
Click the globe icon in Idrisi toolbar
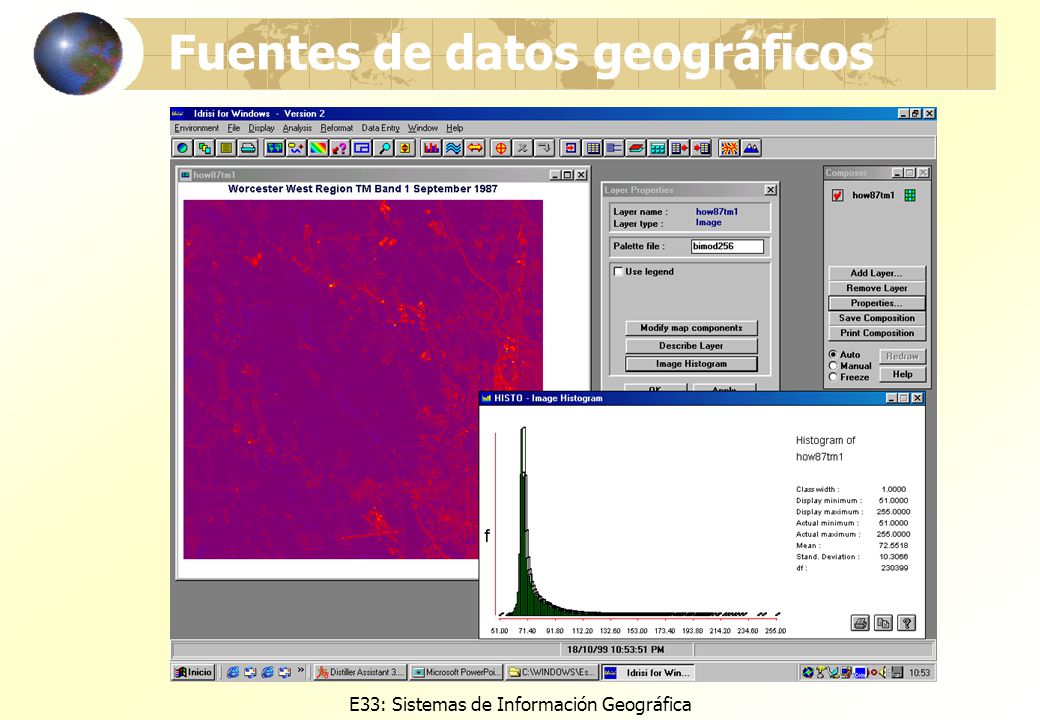pyautogui.click(x=182, y=148)
